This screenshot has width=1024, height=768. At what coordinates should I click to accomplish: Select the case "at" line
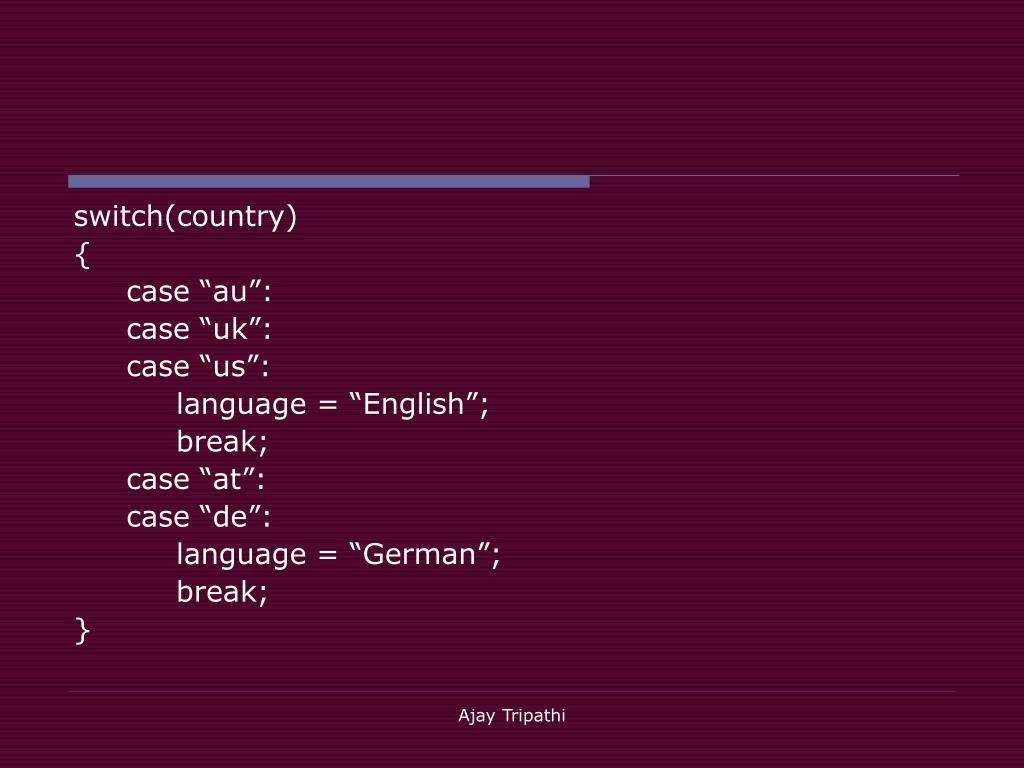point(196,480)
